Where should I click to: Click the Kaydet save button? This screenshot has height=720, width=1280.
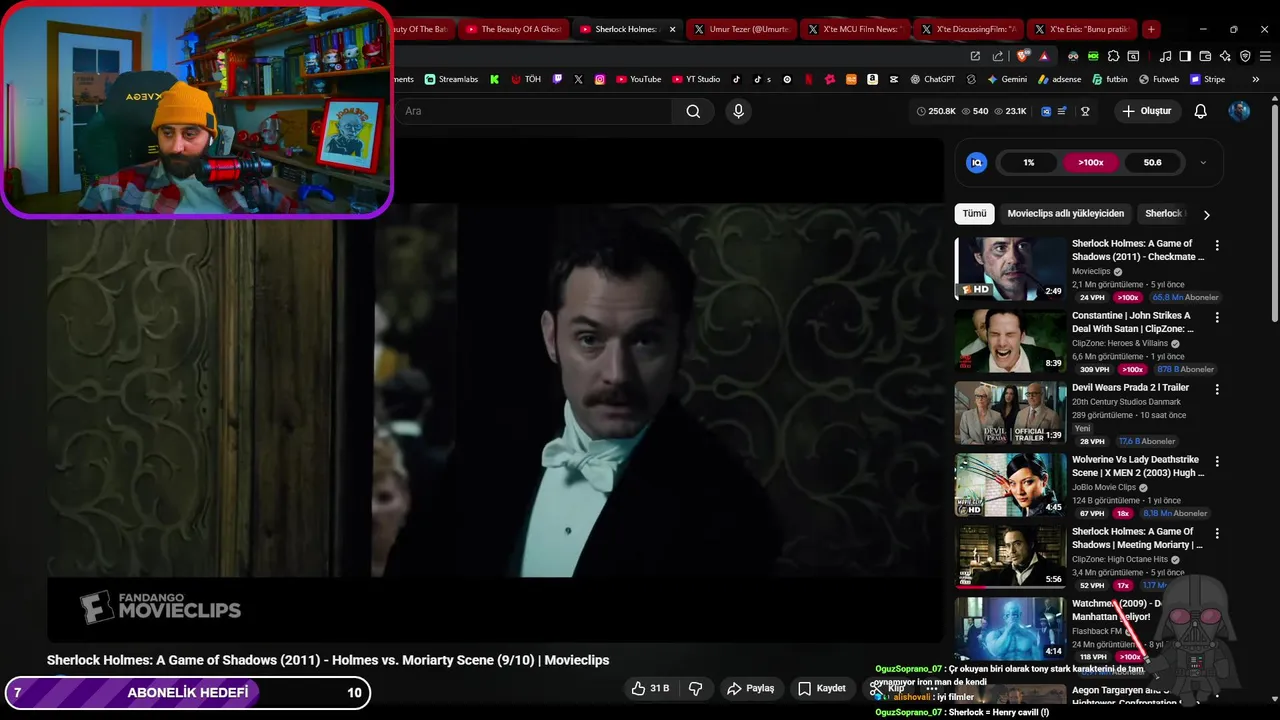[821, 688]
